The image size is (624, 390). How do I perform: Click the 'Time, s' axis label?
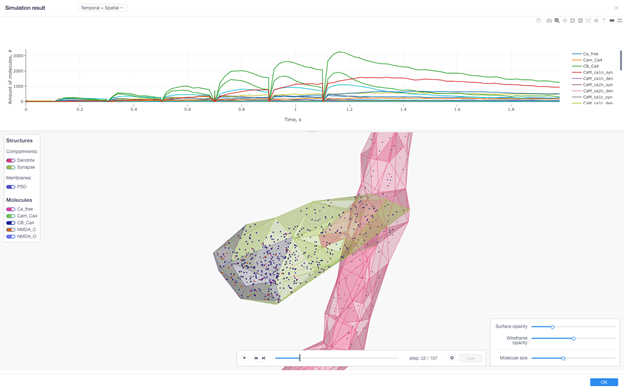coord(292,120)
